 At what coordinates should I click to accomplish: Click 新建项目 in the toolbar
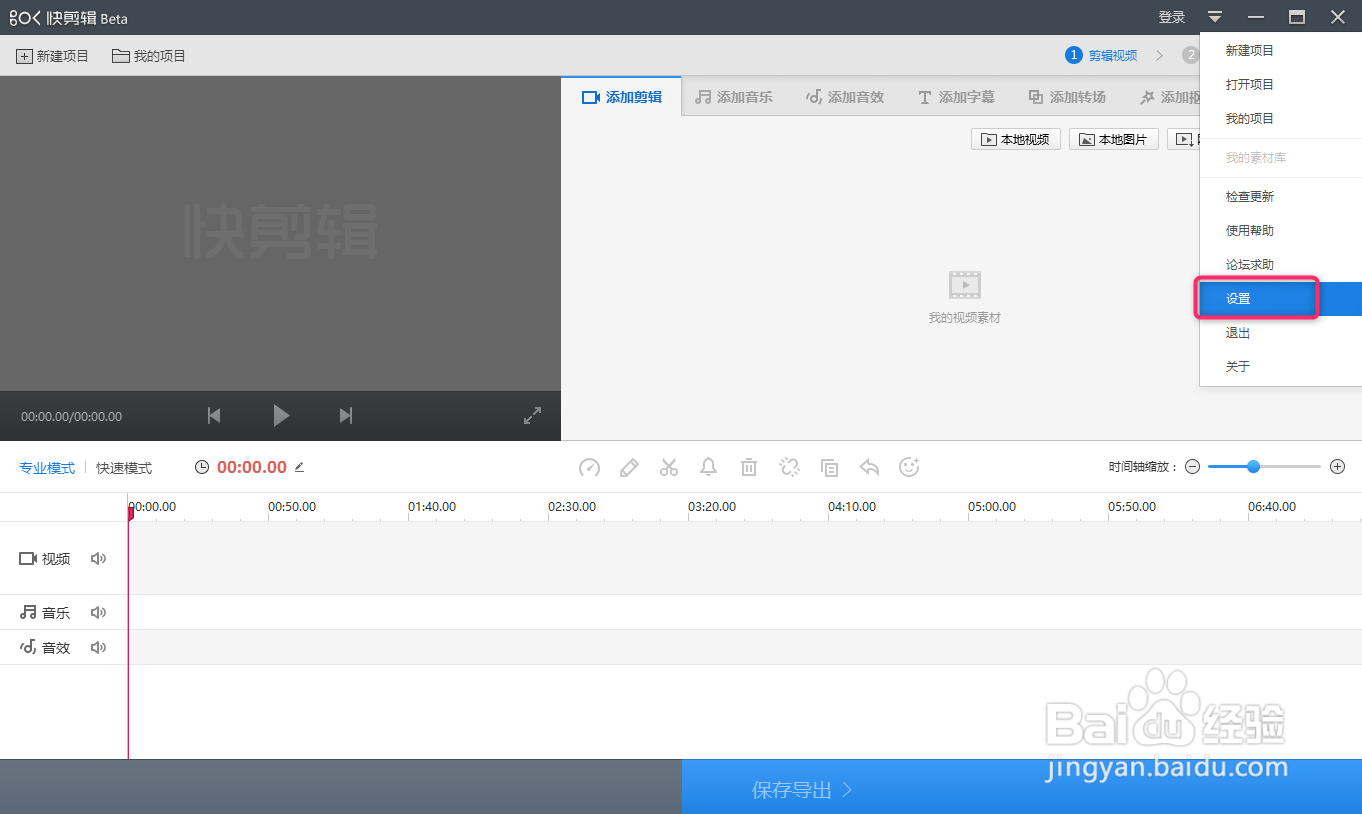[x=53, y=56]
